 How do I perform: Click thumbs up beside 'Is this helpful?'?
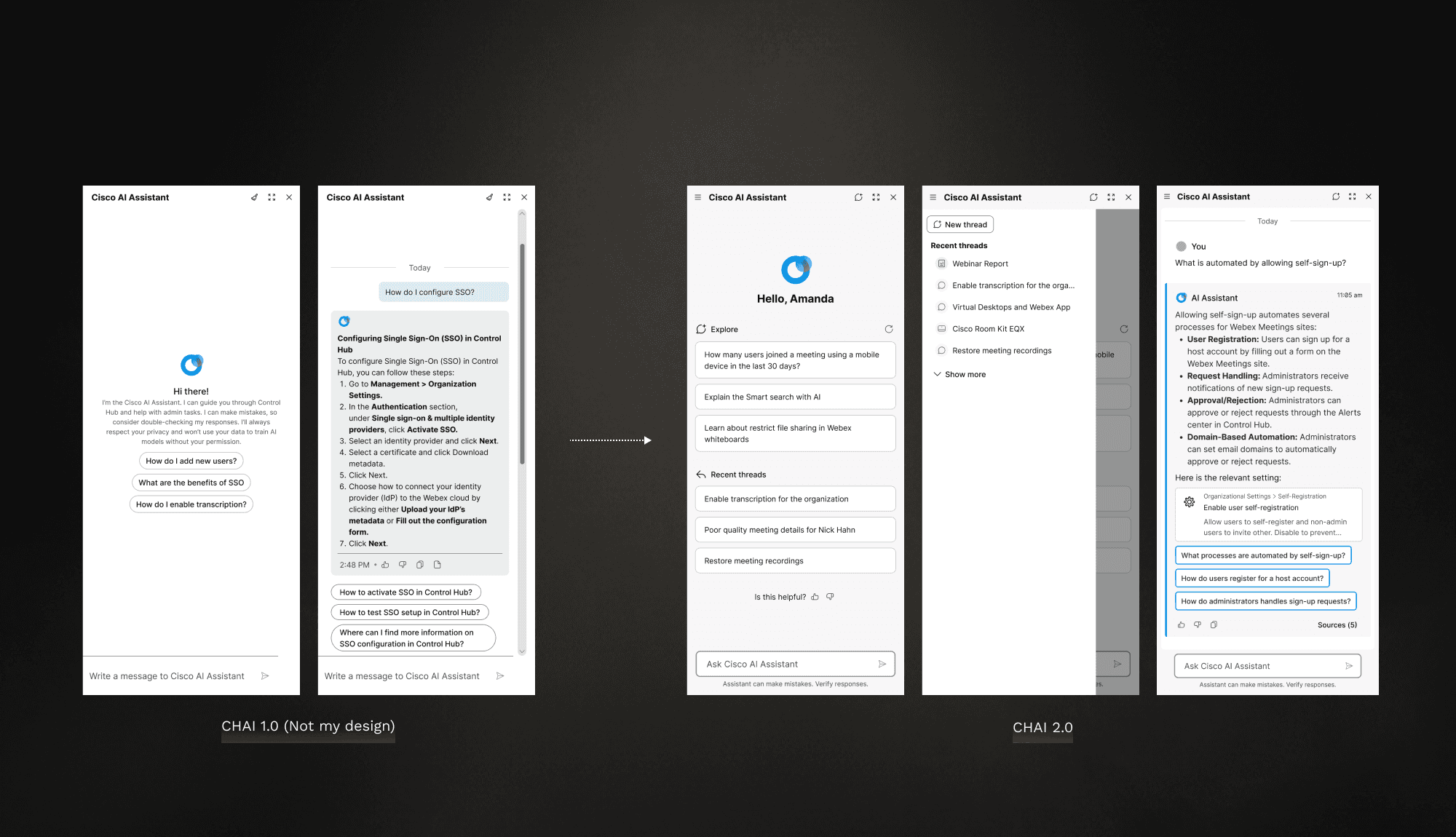coord(815,597)
